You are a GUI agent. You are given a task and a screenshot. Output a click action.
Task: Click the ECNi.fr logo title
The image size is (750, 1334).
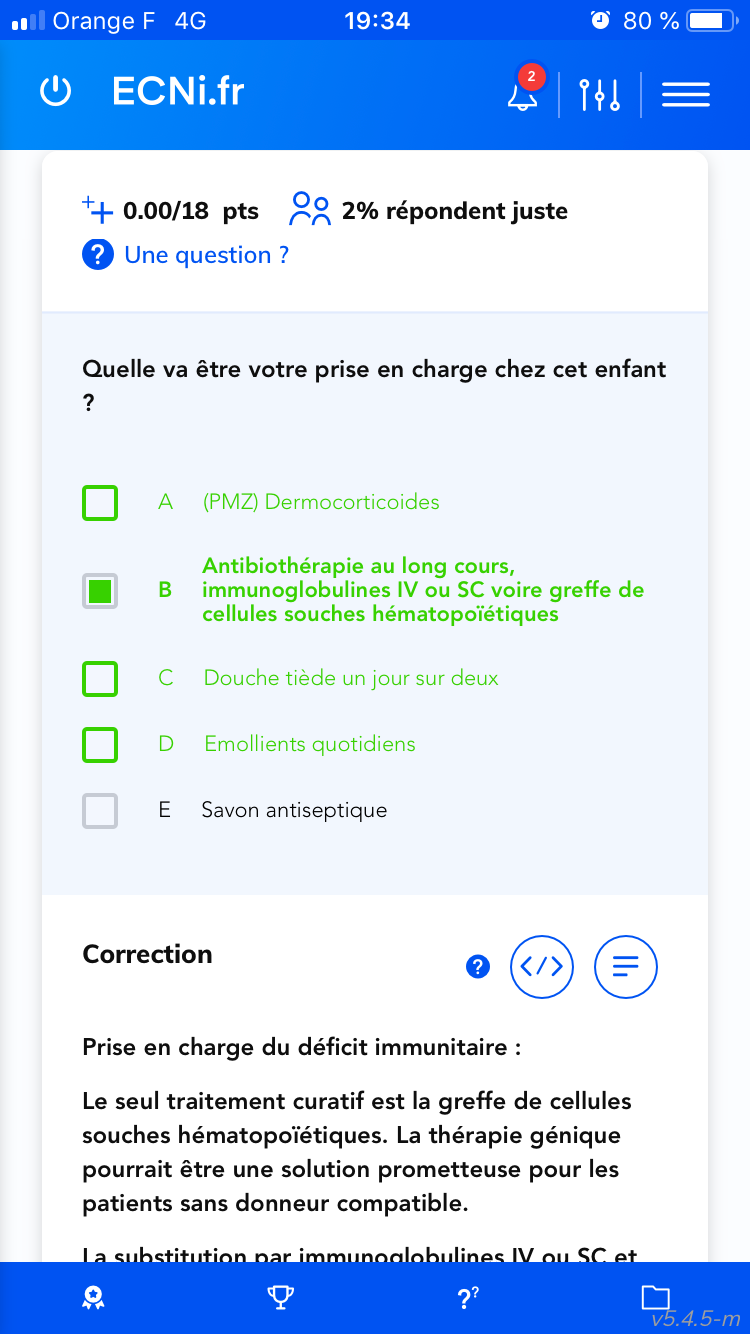[178, 92]
